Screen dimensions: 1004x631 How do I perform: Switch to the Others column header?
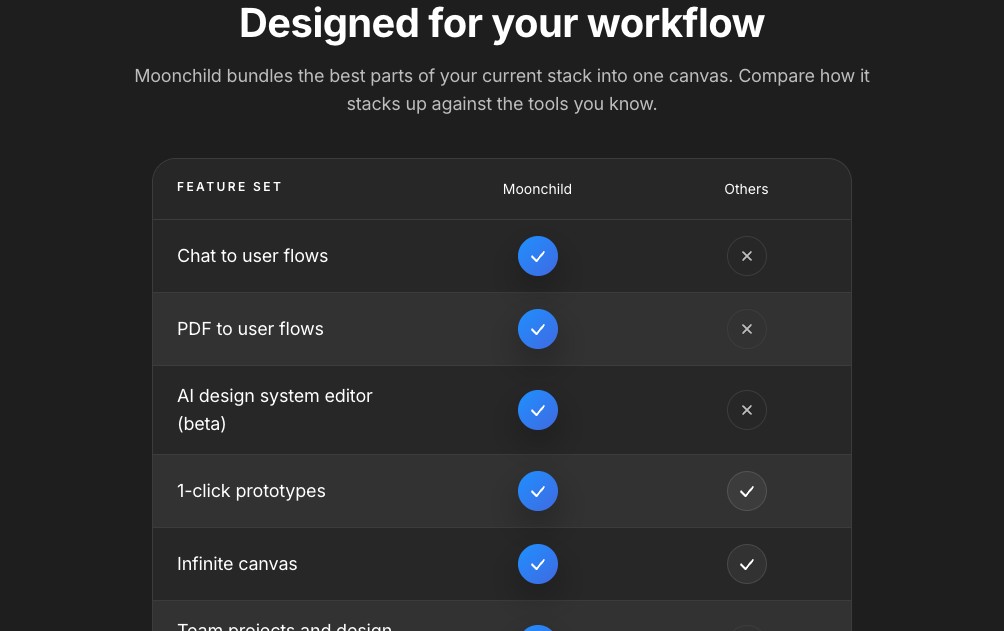coord(747,189)
